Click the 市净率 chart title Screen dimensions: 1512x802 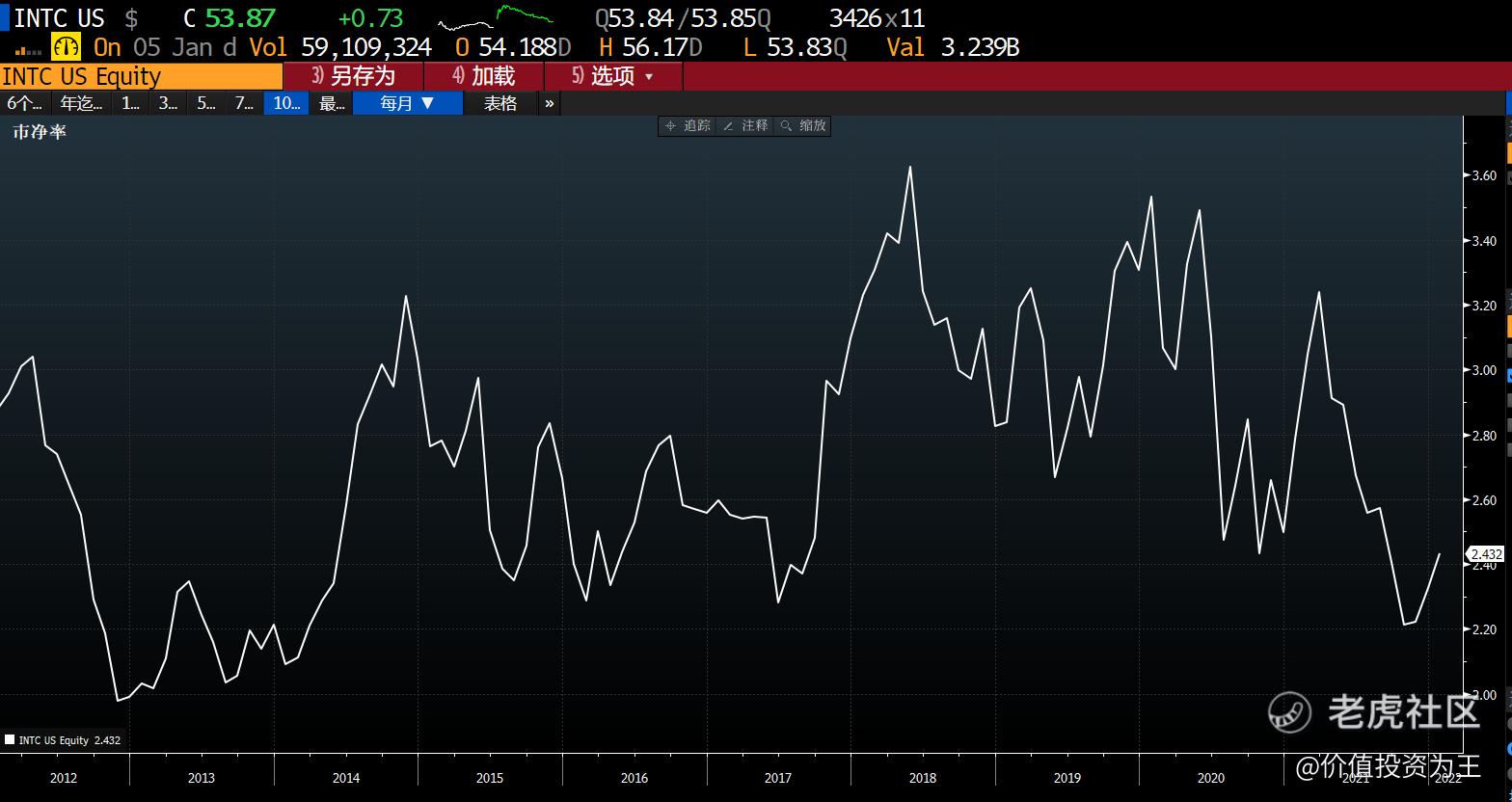(40, 132)
